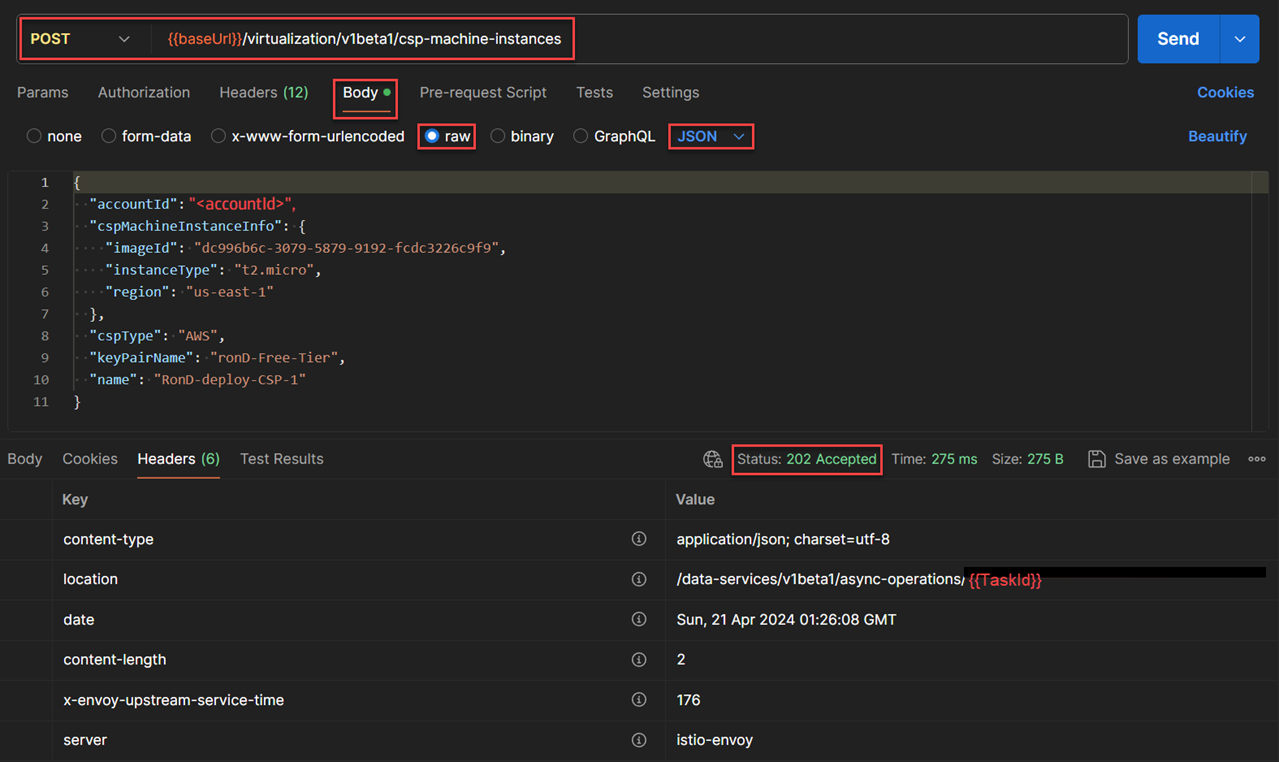The height and width of the screenshot is (762, 1279).
Task: Click the application/json; charset=utf-8 value
Action: pyautogui.click(x=783, y=539)
